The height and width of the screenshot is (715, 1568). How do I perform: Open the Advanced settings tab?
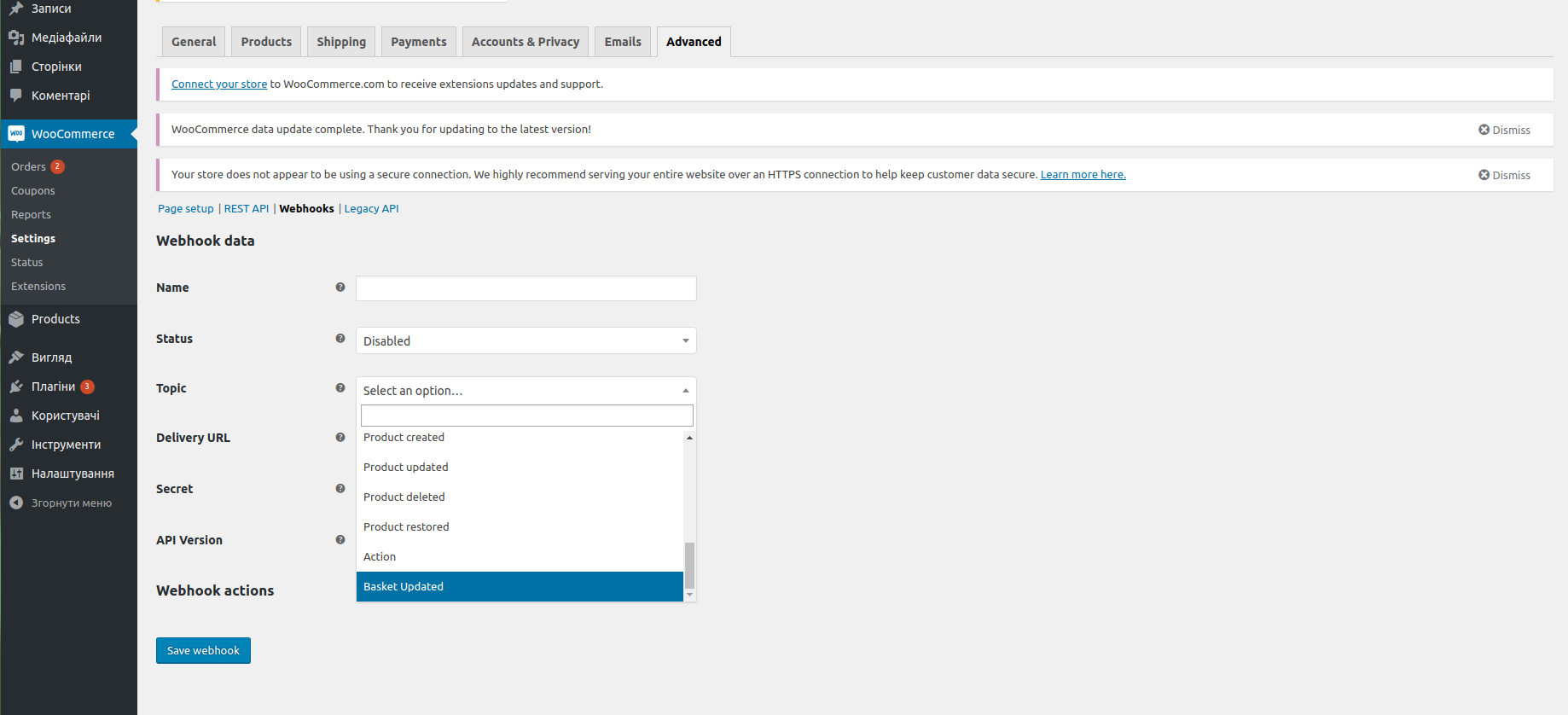click(x=694, y=42)
